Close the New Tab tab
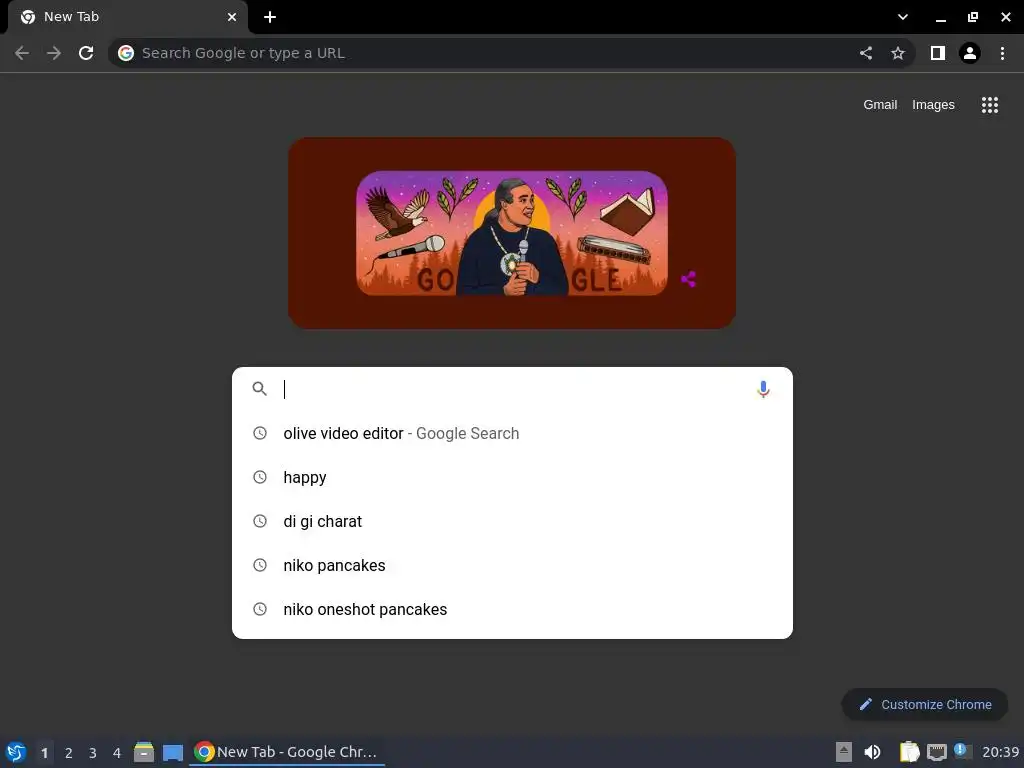 coord(232,17)
